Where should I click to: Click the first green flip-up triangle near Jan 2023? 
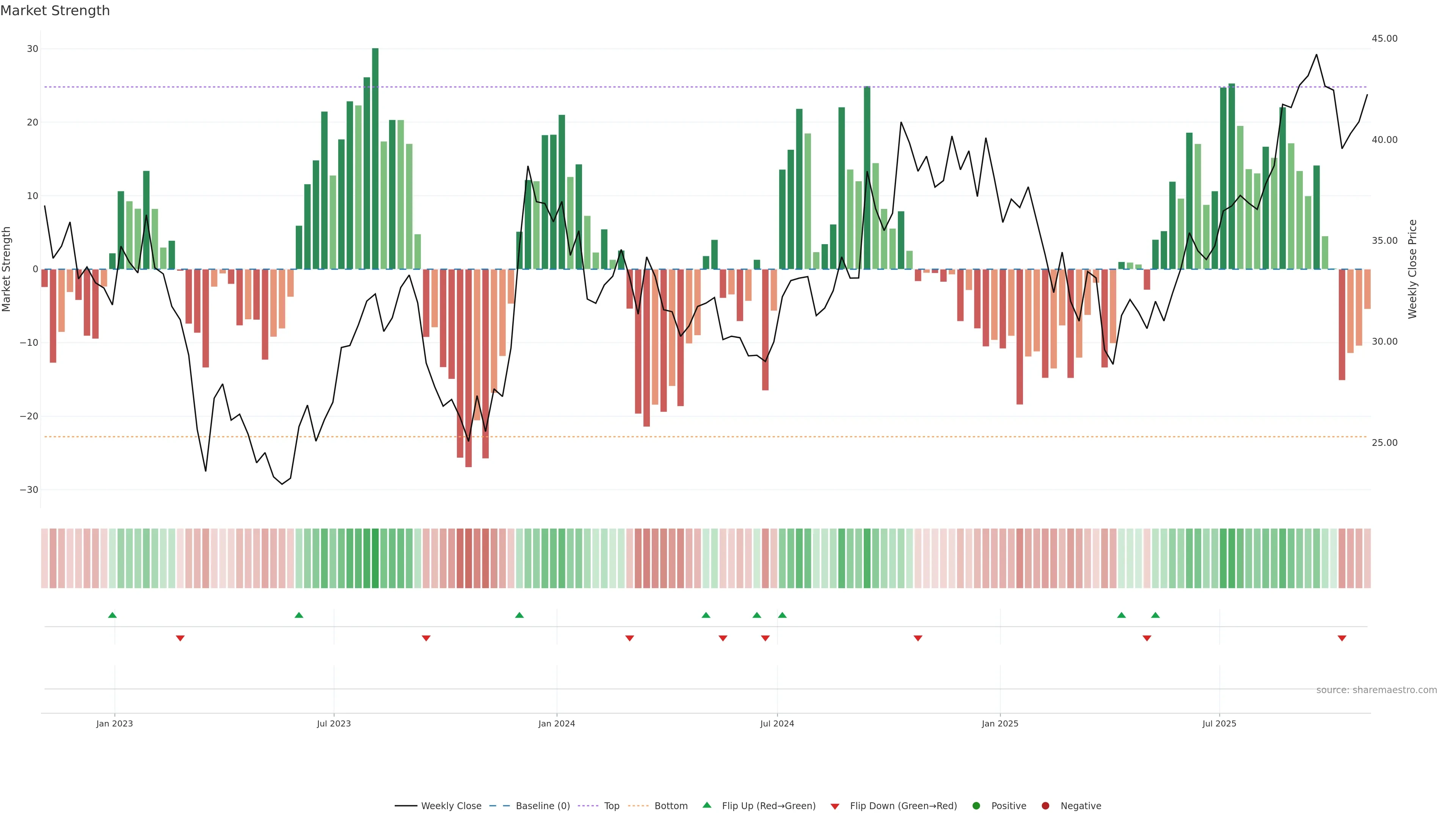[x=112, y=615]
